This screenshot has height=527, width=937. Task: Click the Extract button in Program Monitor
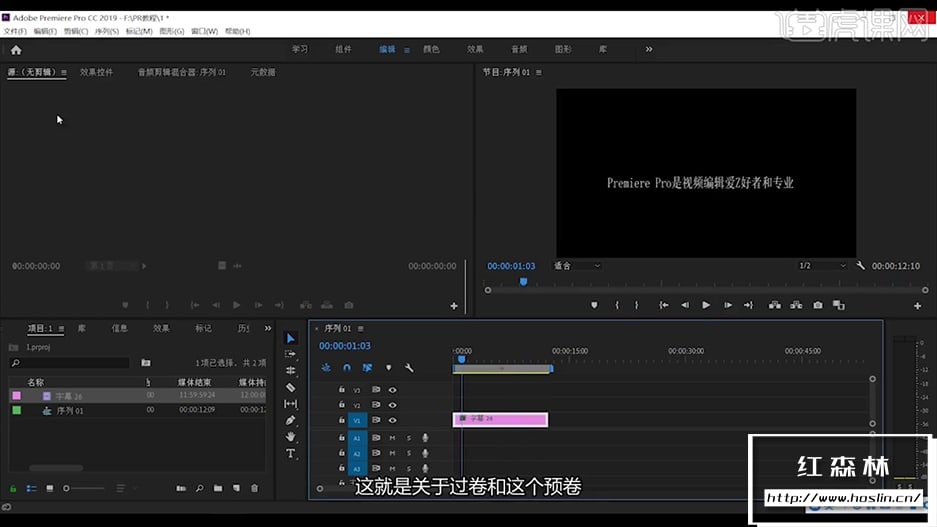click(x=796, y=305)
